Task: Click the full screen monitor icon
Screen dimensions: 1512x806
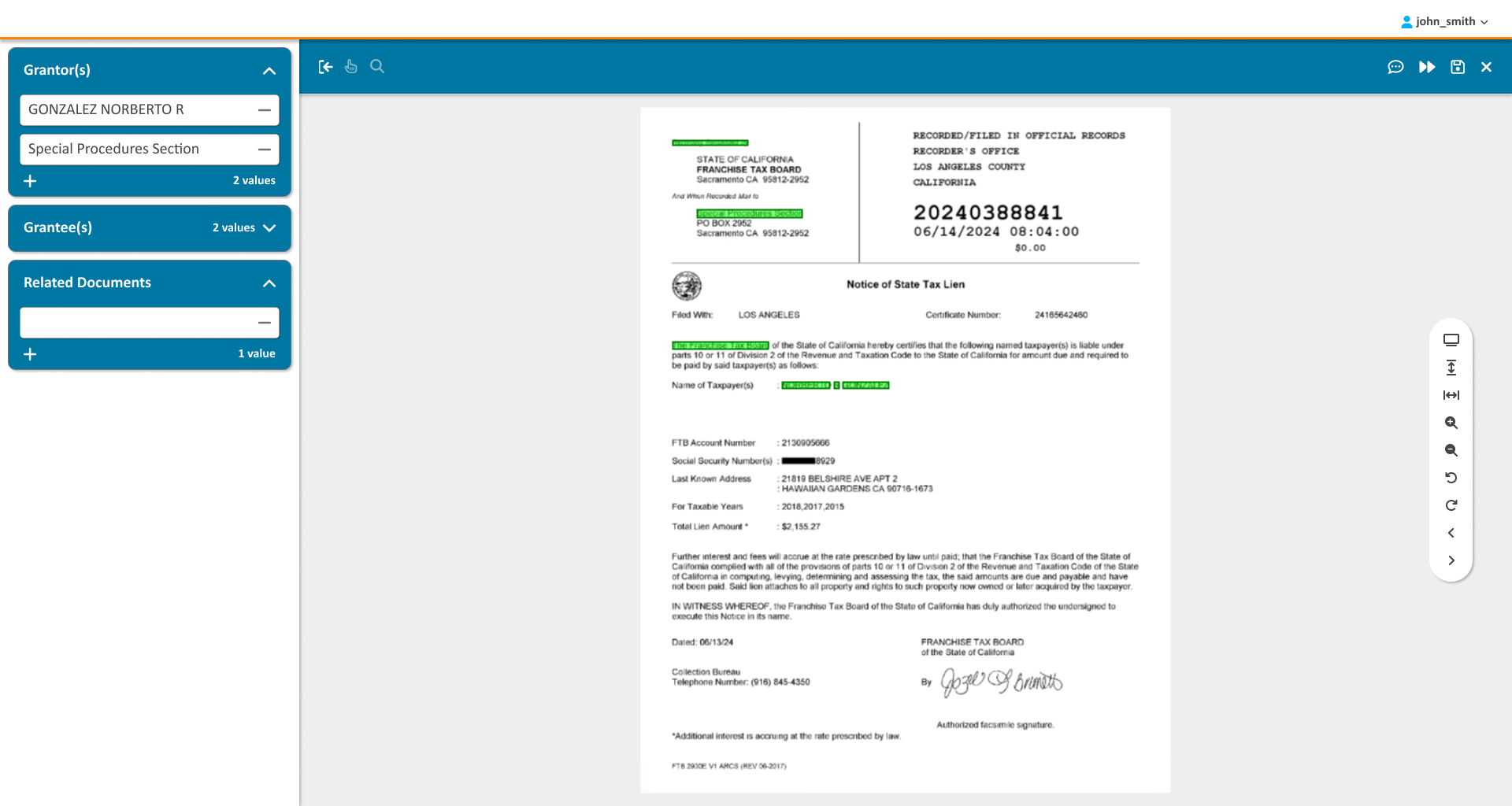Action: click(1451, 340)
